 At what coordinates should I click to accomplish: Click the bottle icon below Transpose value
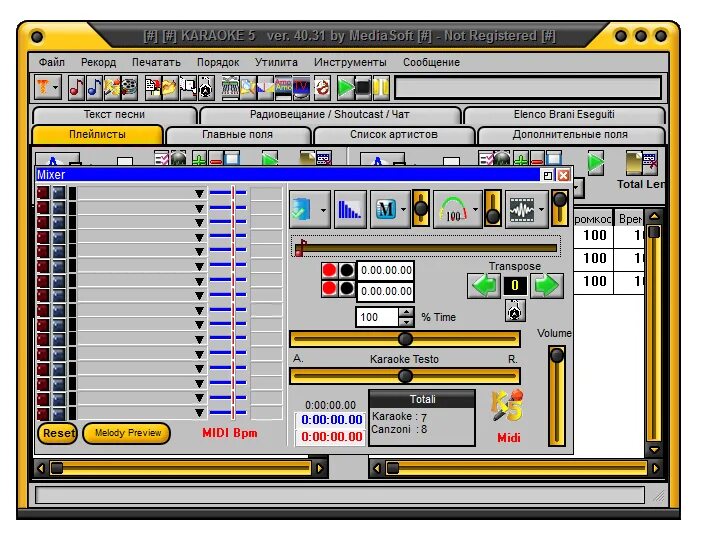(x=515, y=310)
